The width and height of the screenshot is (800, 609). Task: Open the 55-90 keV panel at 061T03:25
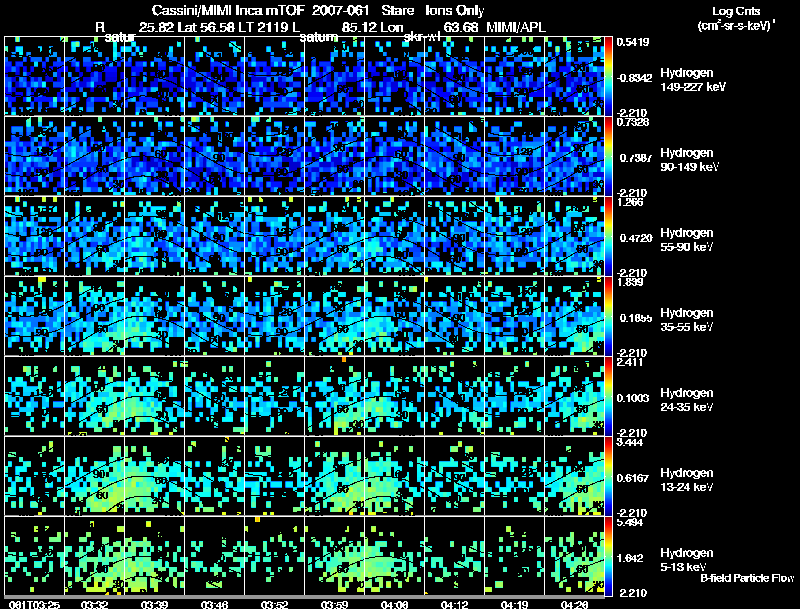[34, 236]
